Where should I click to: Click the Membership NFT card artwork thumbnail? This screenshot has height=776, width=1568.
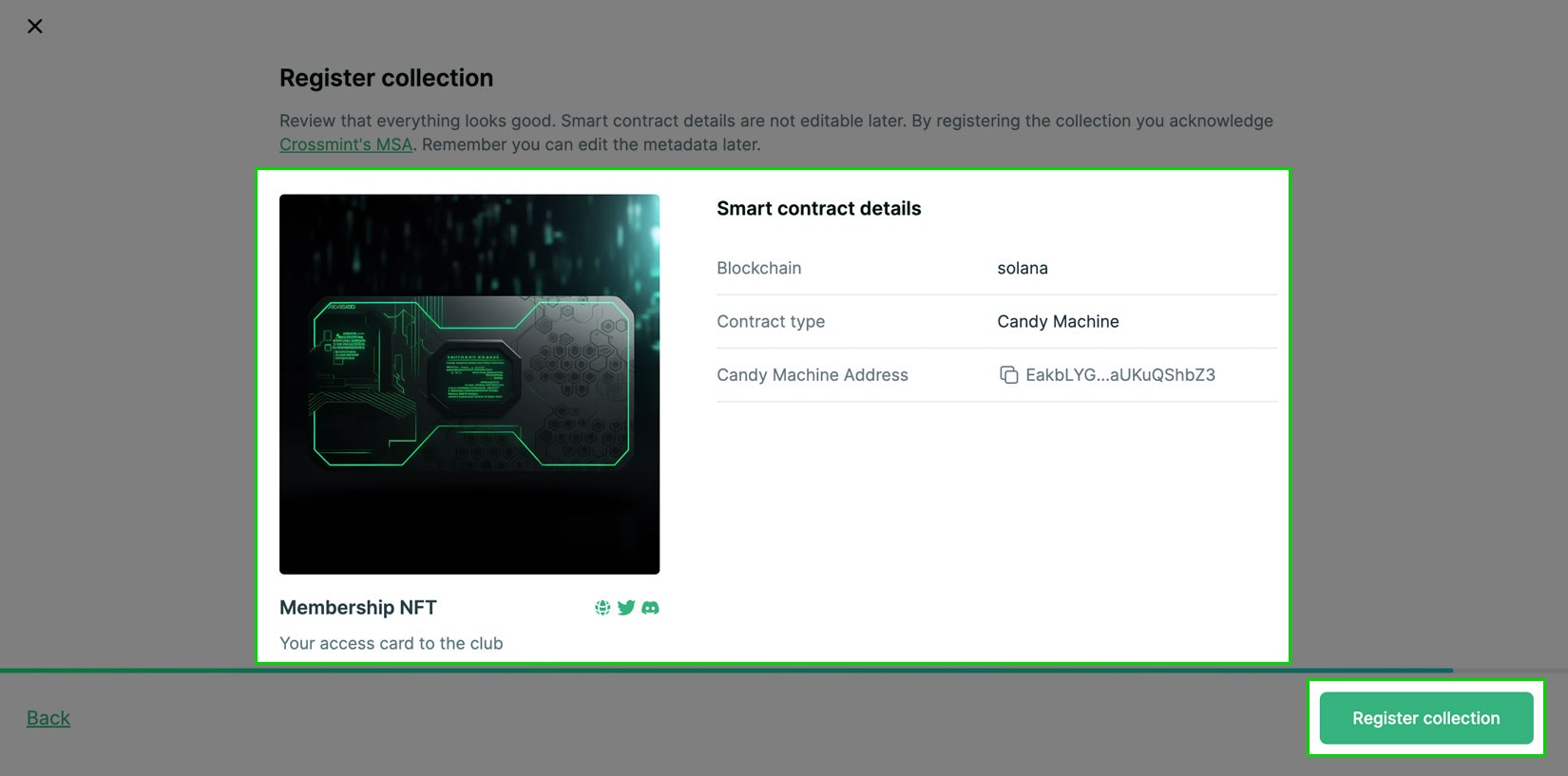pyautogui.click(x=469, y=384)
